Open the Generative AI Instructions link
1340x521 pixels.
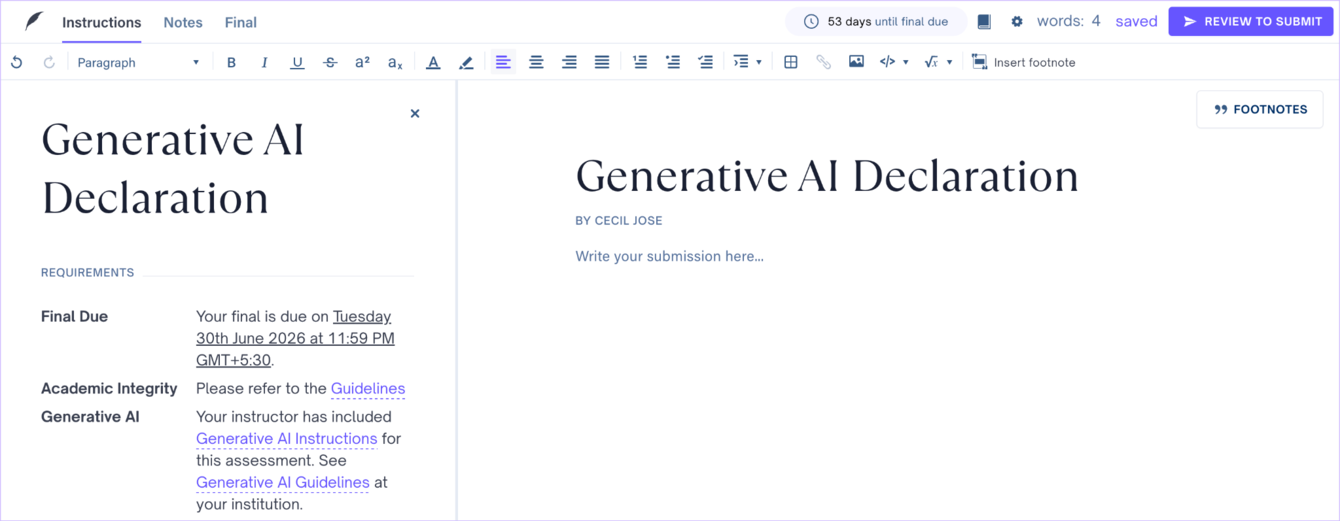(287, 438)
